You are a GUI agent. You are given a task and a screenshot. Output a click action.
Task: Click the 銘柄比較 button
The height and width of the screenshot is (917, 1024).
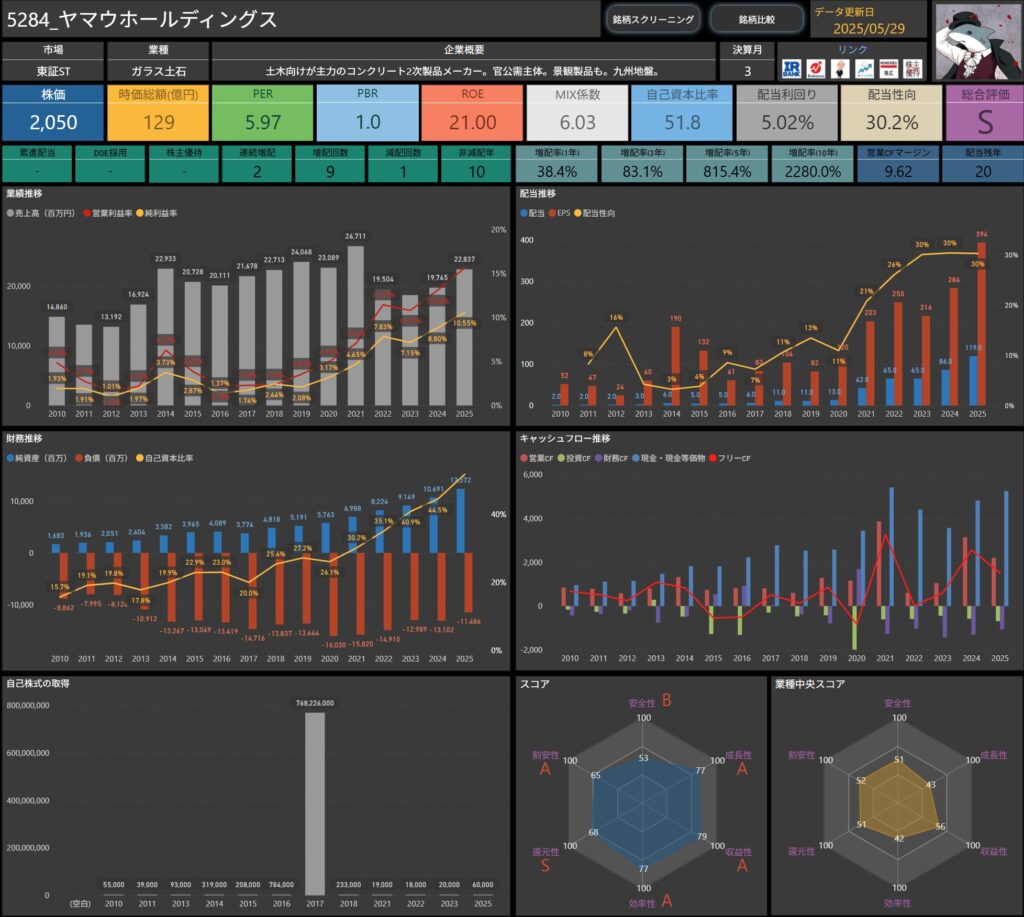point(757,20)
